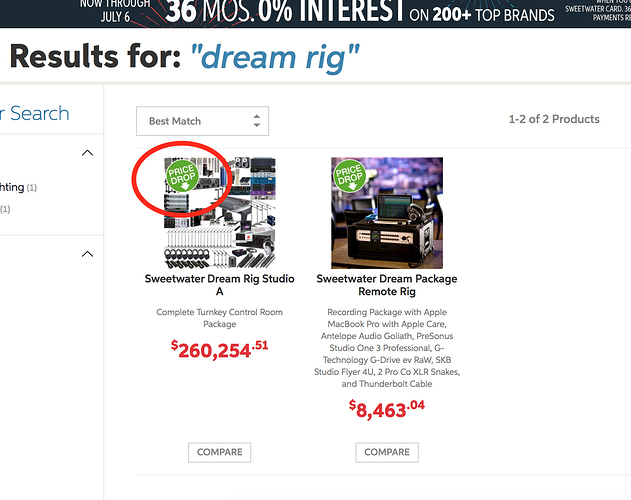Collapse the second filter section chevron

pyautogui.click(x=87, y=254)
